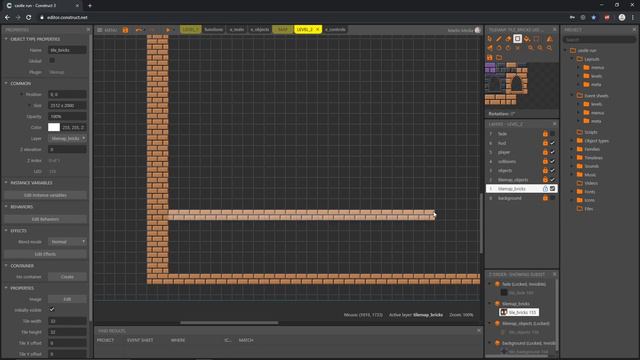Click the image Edit button

[x=67, y=299]
